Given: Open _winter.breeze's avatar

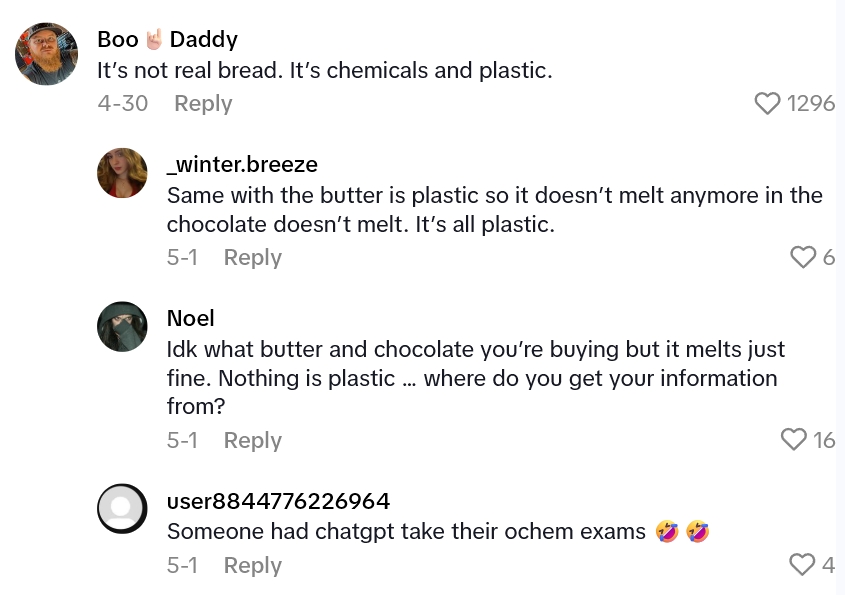Looking at the screenshot, I should tap(122, 173).
